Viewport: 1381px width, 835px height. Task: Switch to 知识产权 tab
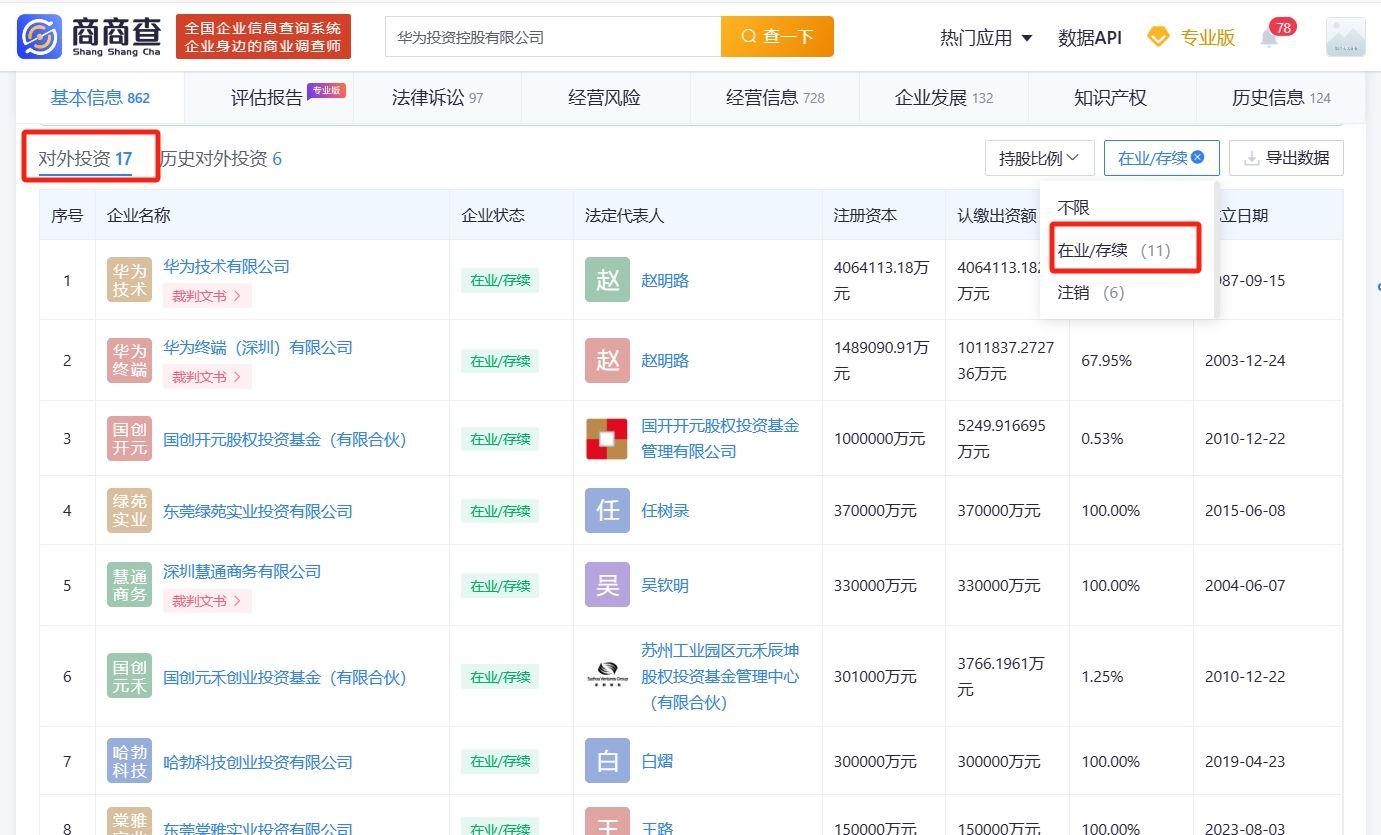tap(1110, 97)
